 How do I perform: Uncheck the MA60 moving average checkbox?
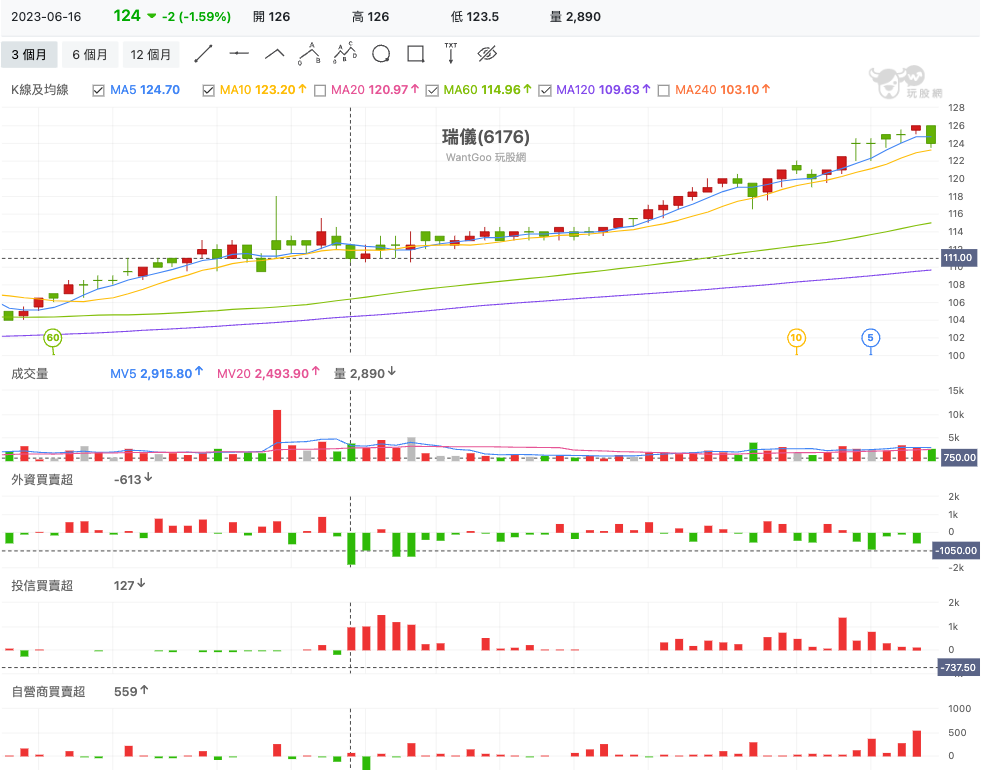point(432,91)
